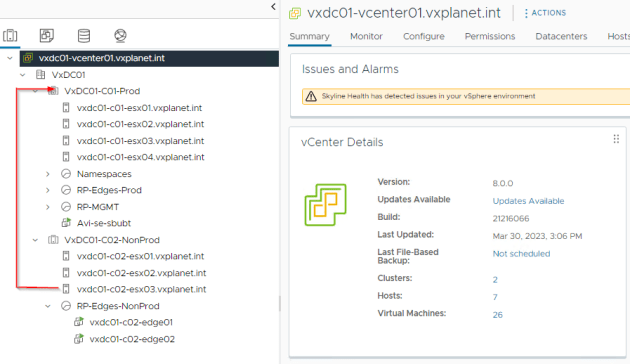630x364 pixels.
Task: Click the version value 8.0.0
Action: (x=503, y=183)
